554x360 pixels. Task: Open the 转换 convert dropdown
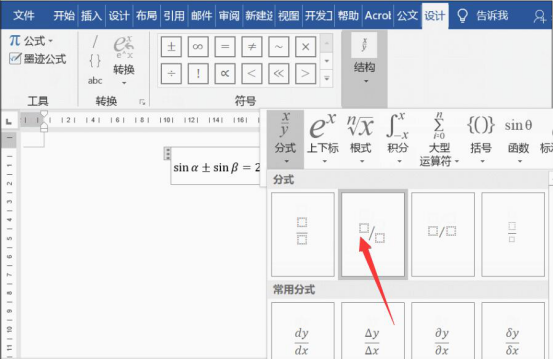(x=124, y=60)
